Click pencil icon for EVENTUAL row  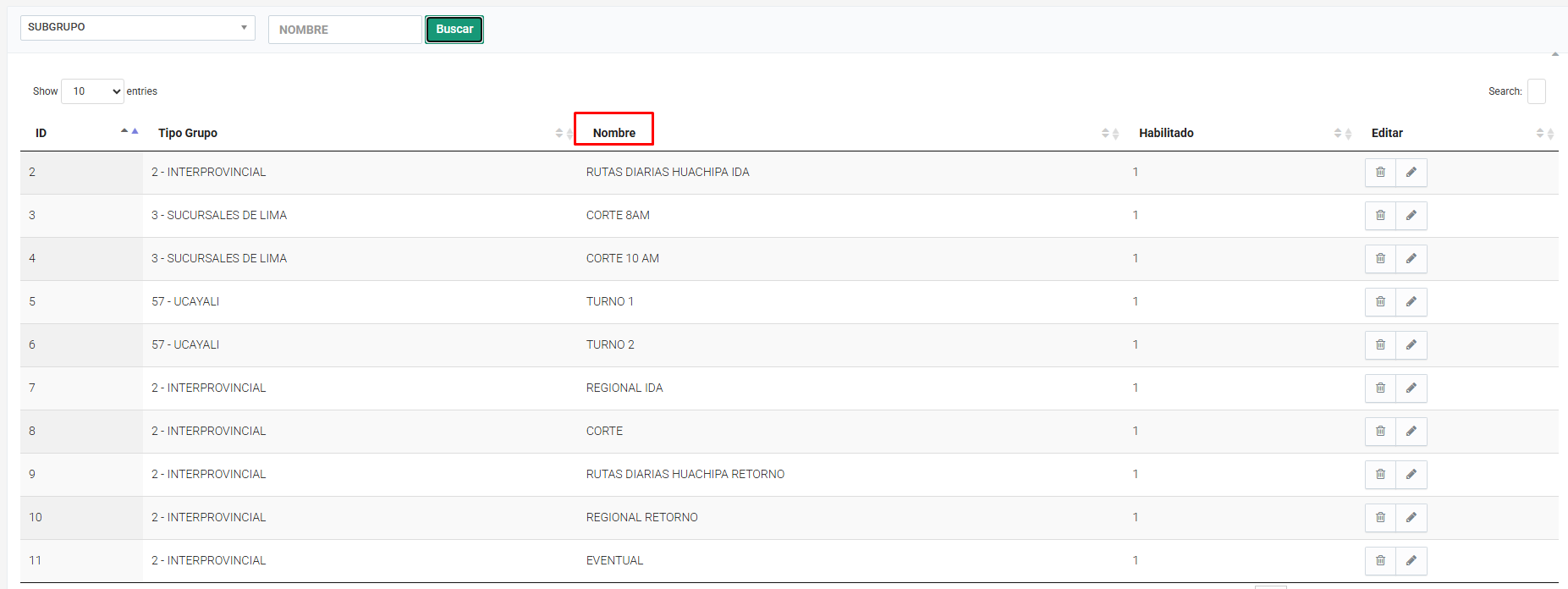click(1411, 561)
